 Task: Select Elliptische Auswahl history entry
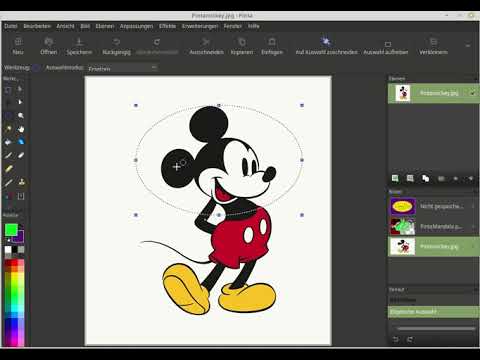(x=433, y=312)
